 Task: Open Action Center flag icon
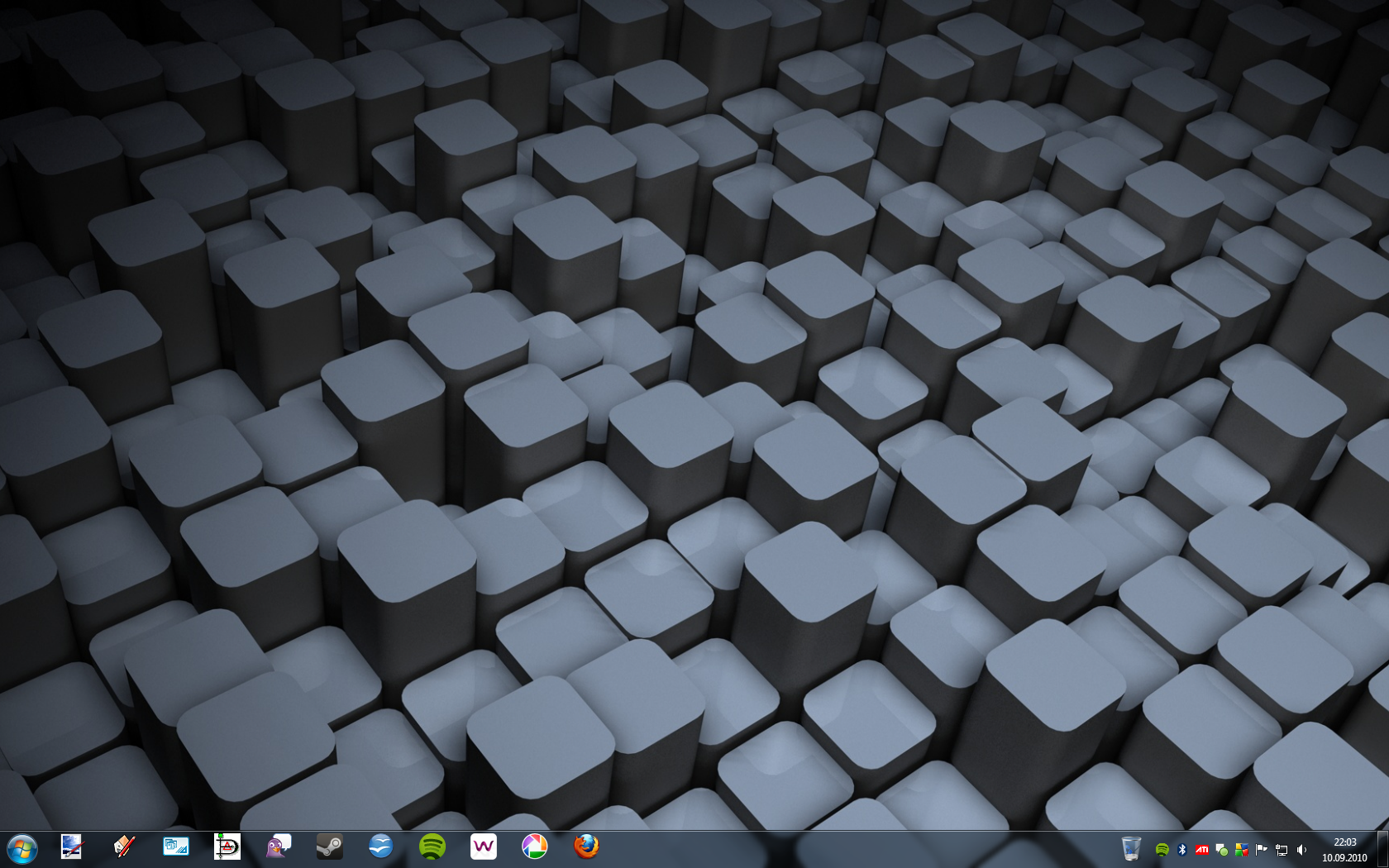(1262, 850)
